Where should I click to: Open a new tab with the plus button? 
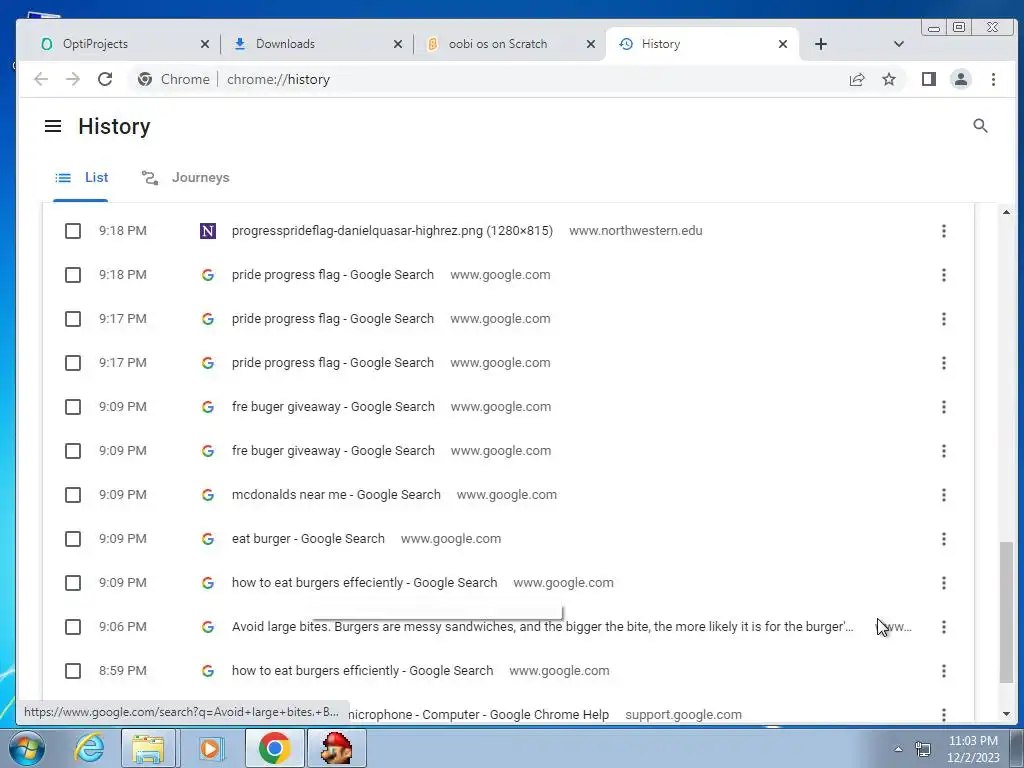(x=821, y=44)
